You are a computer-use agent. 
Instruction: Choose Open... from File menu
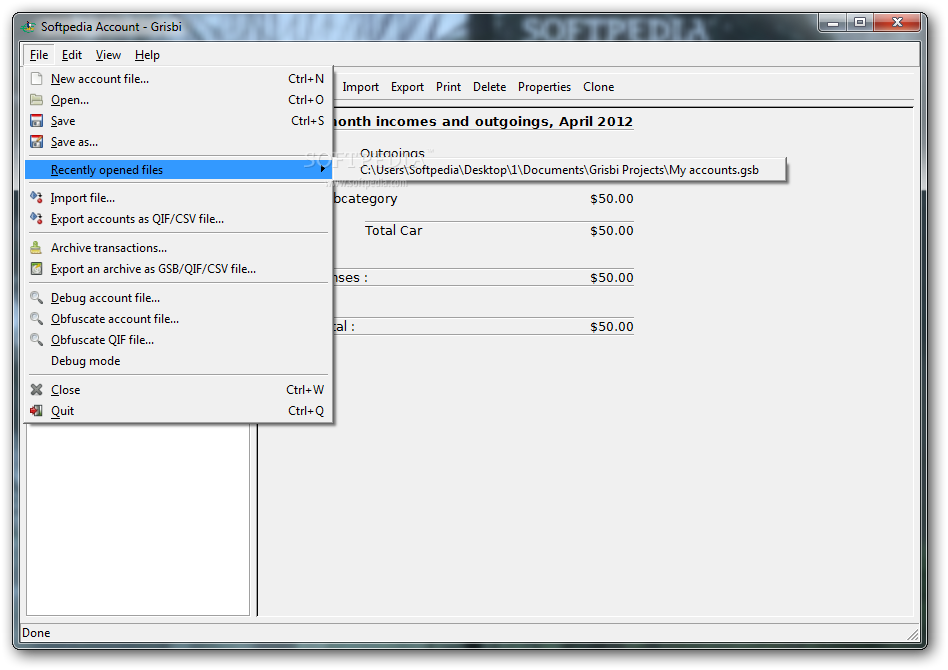pyautogui.click(x=178, y=99)
